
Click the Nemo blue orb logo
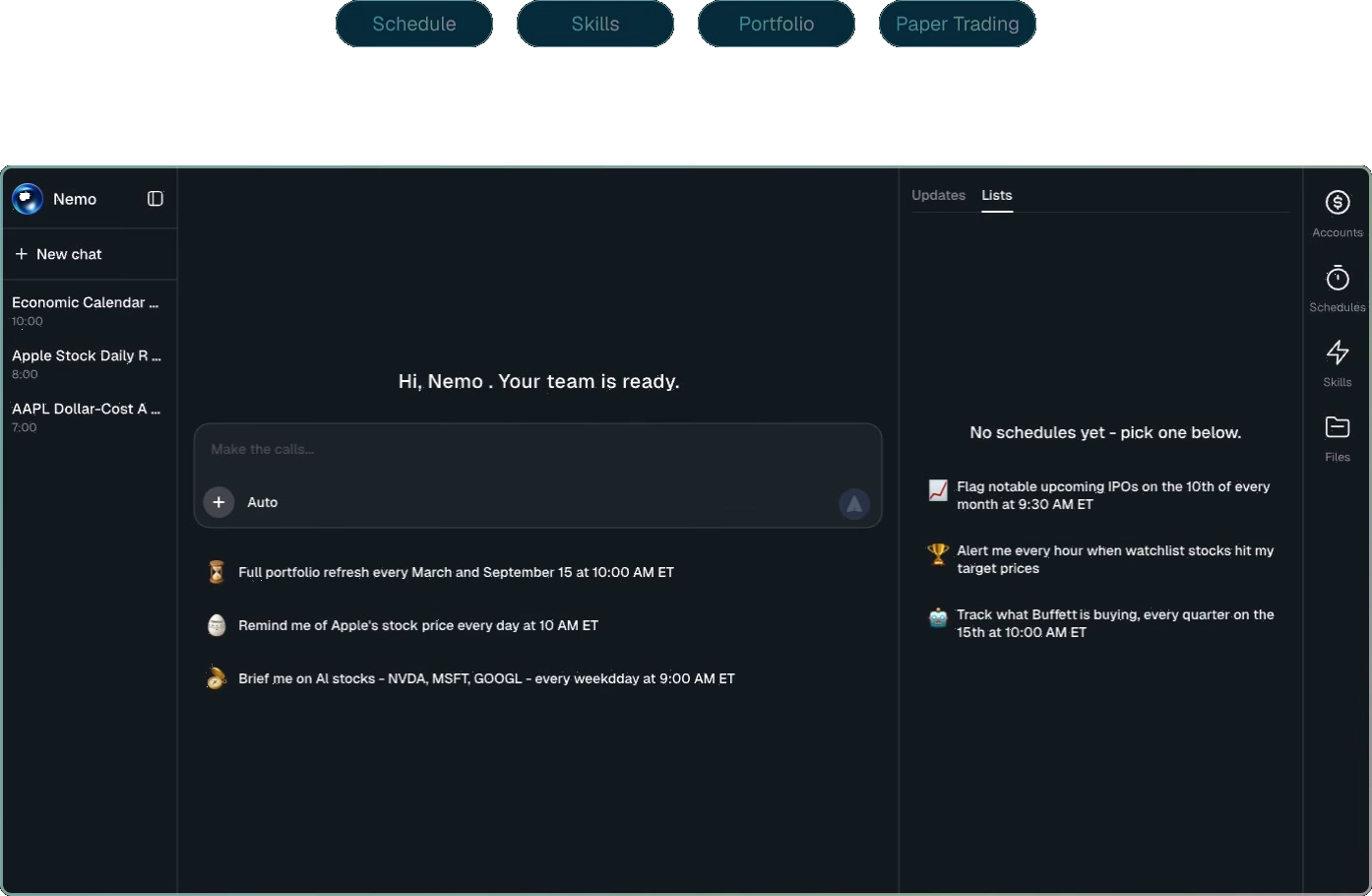point(28,199)
